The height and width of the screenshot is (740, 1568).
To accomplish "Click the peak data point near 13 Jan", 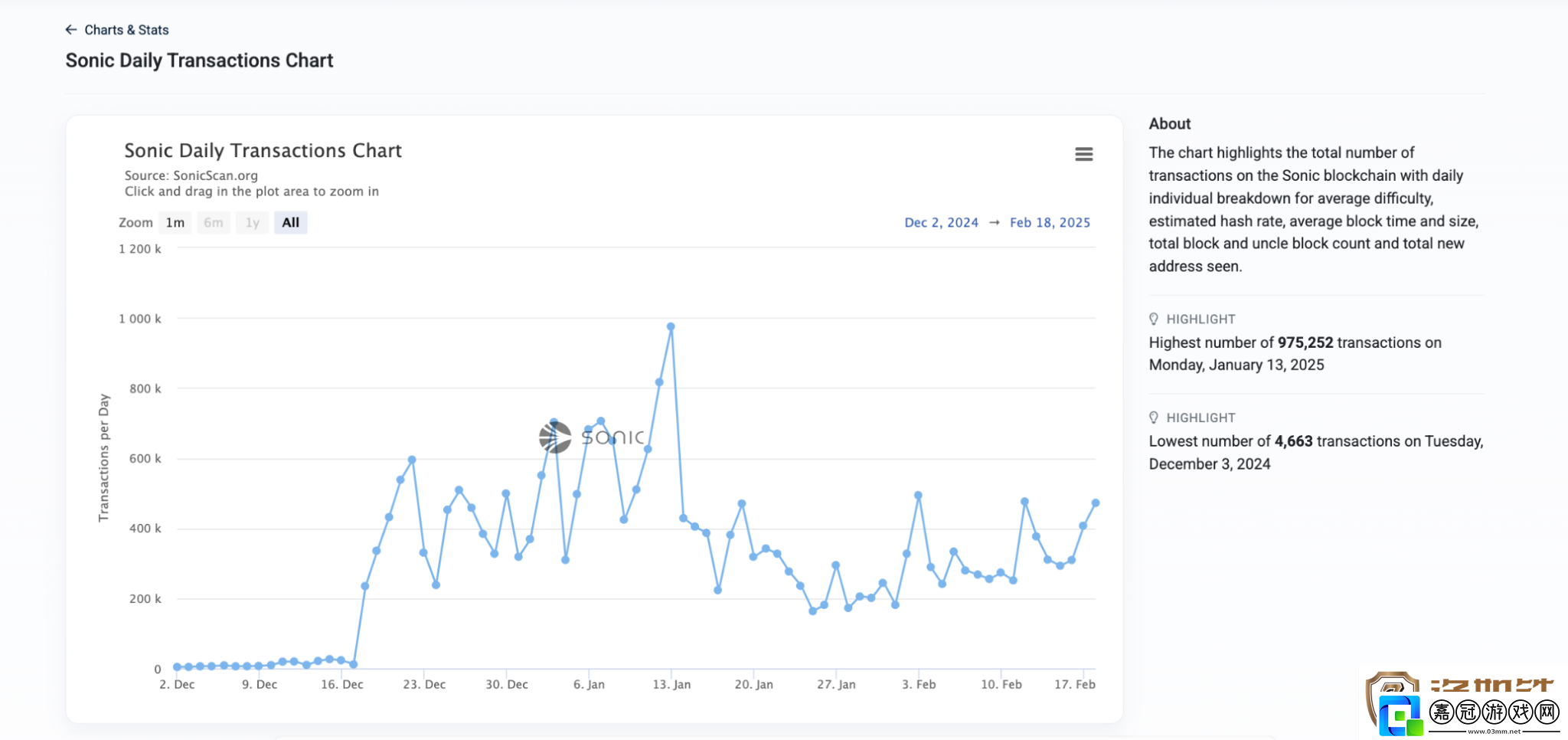I will pos(671,326).
